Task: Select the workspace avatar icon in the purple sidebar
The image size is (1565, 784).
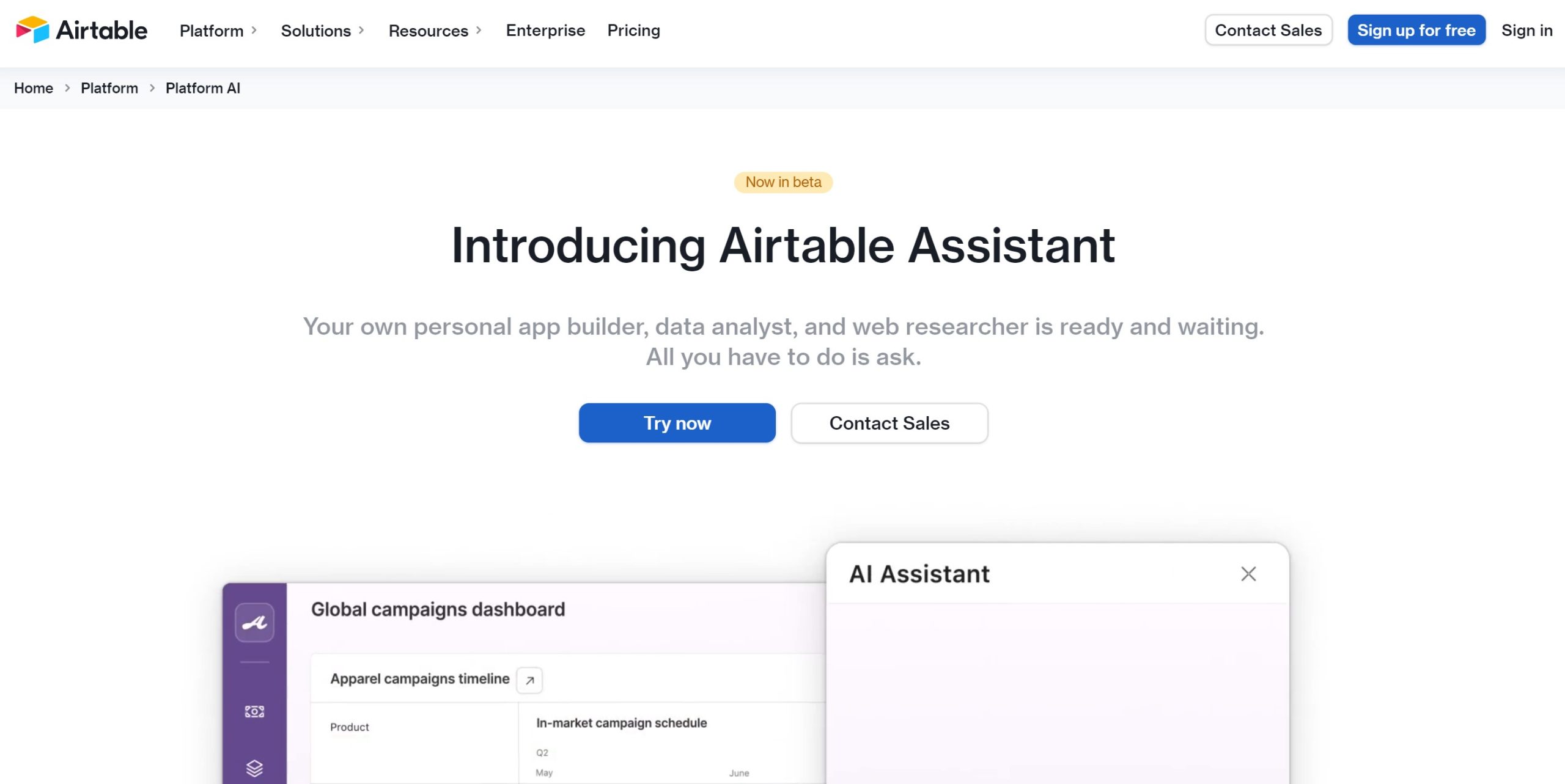Action: [x=254, y=622]
